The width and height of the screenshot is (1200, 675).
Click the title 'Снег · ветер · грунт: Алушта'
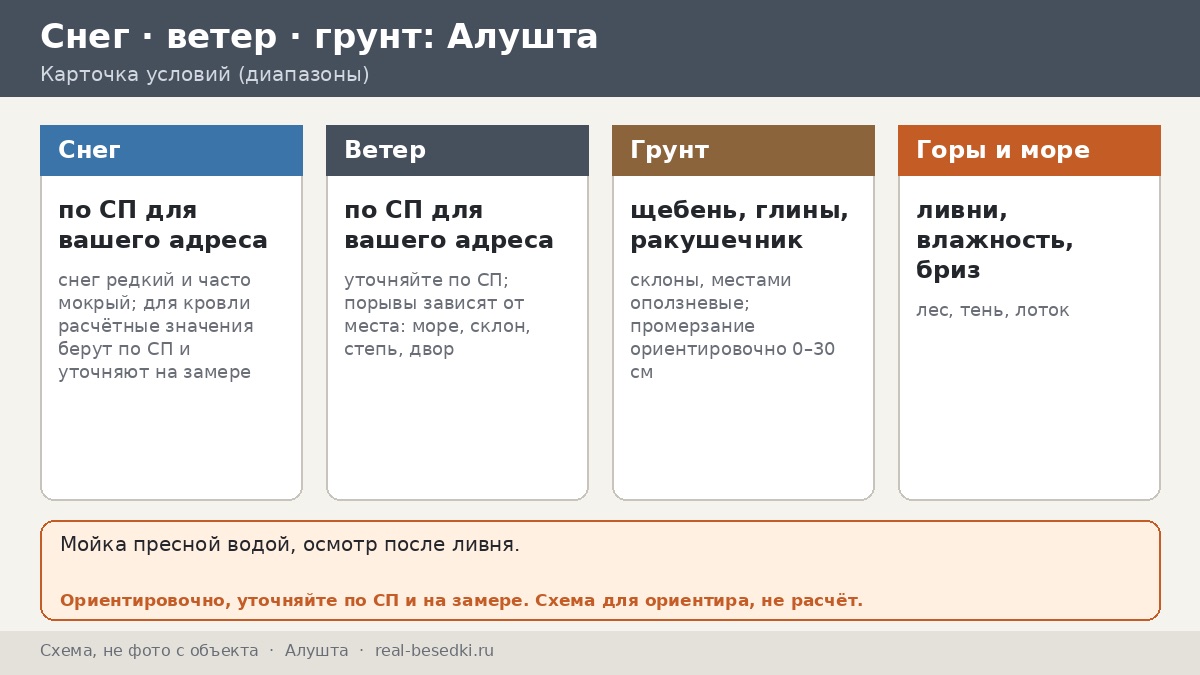pyautogui.click(x=319, y=37)
